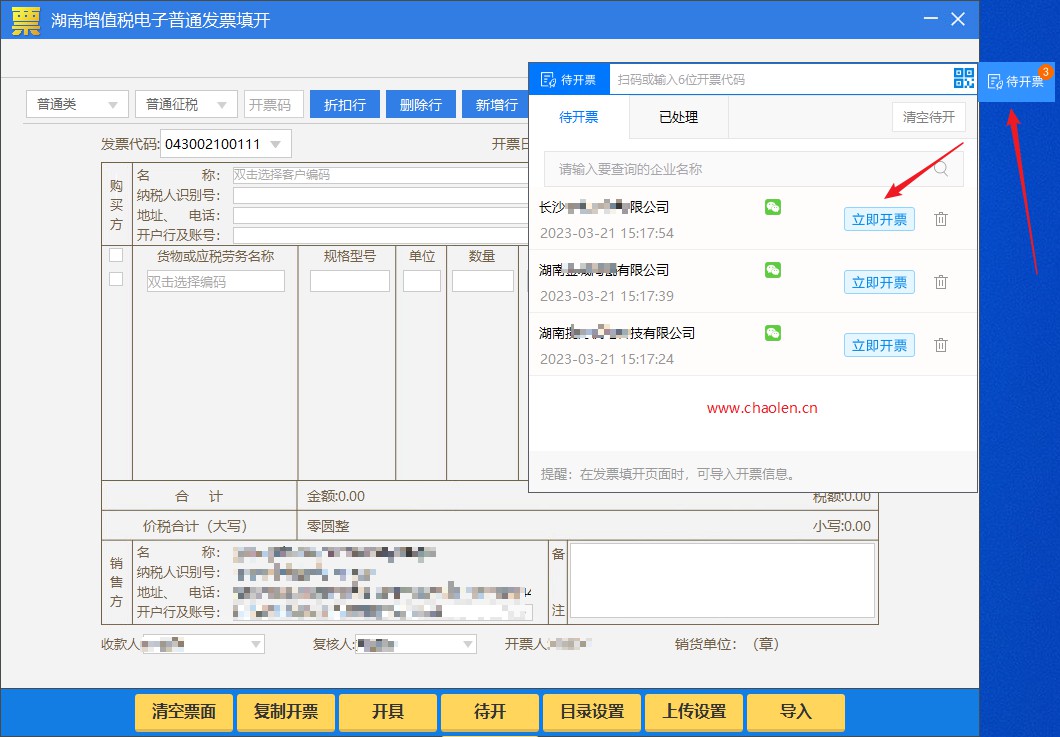This screenshot has width=1060, height=737.
Task: Click the 数量 input cell
Action: click(x=483, y=281)
